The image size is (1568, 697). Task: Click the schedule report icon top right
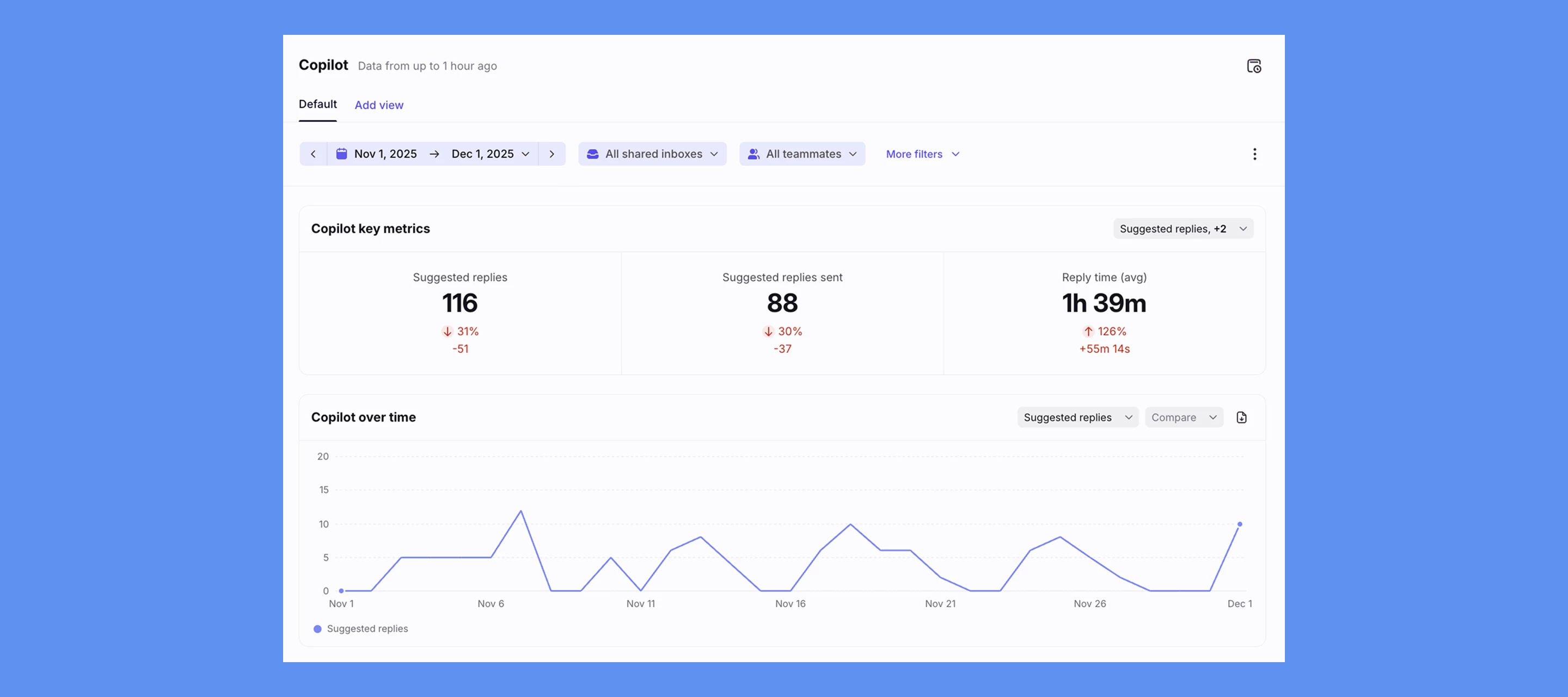click(x=1253, y=66)
